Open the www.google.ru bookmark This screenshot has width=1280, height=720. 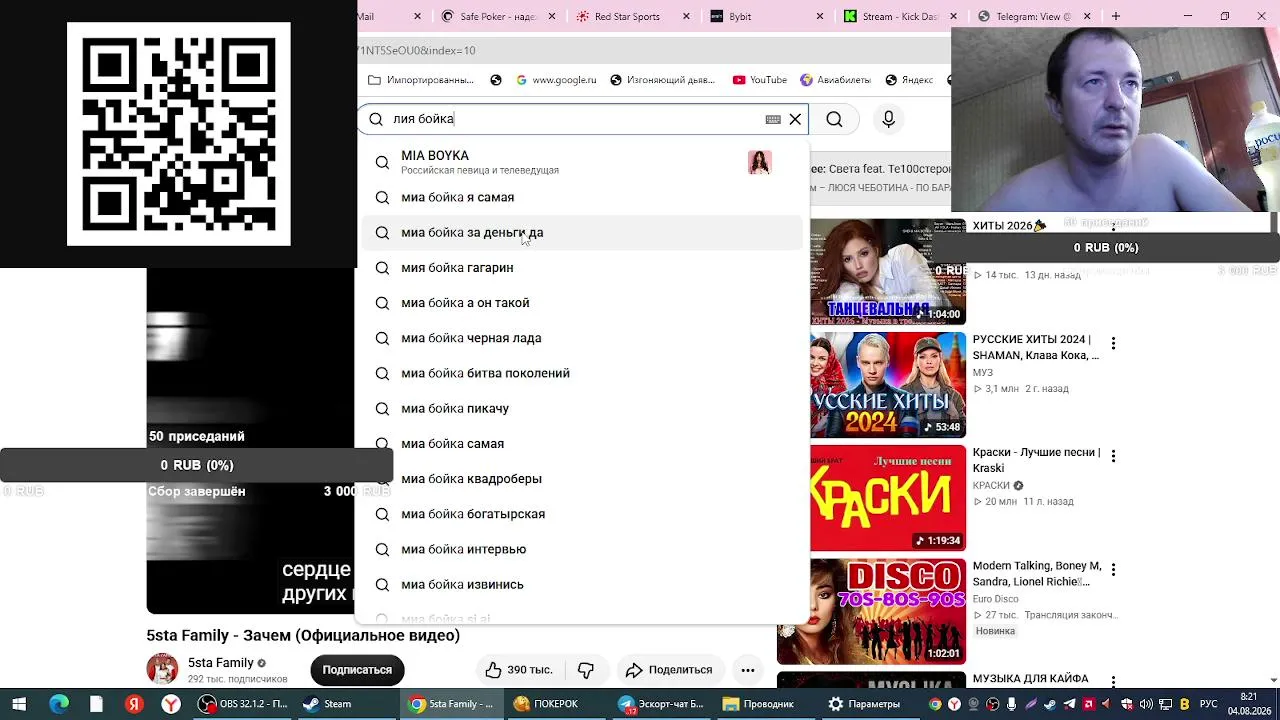point(556,80)
